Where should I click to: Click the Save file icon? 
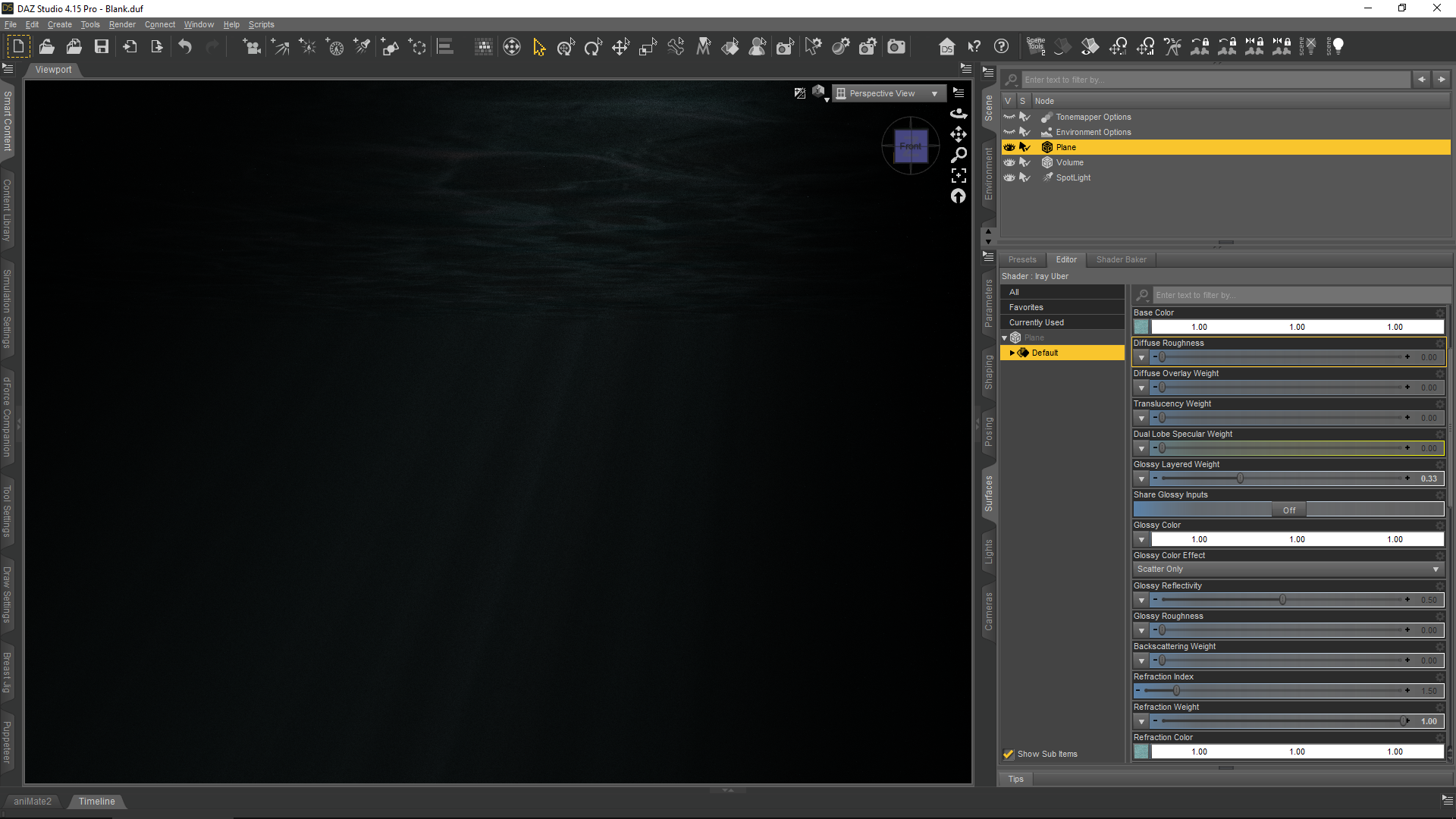point(101,46)
